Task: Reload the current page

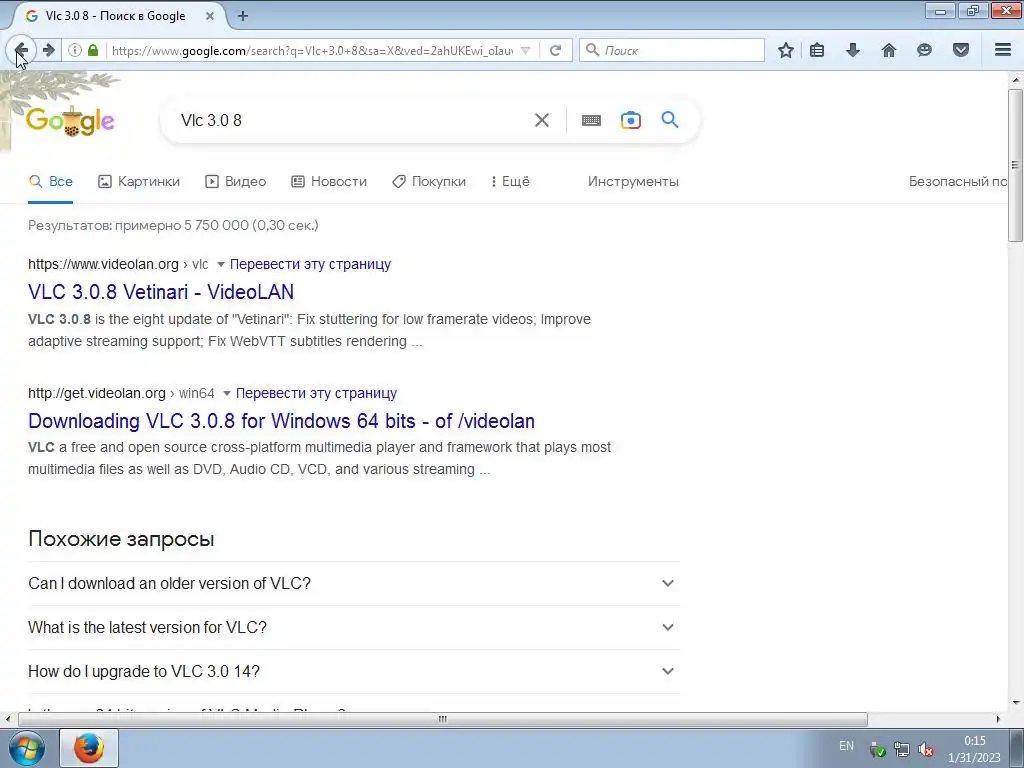Action: click(556, 50)
